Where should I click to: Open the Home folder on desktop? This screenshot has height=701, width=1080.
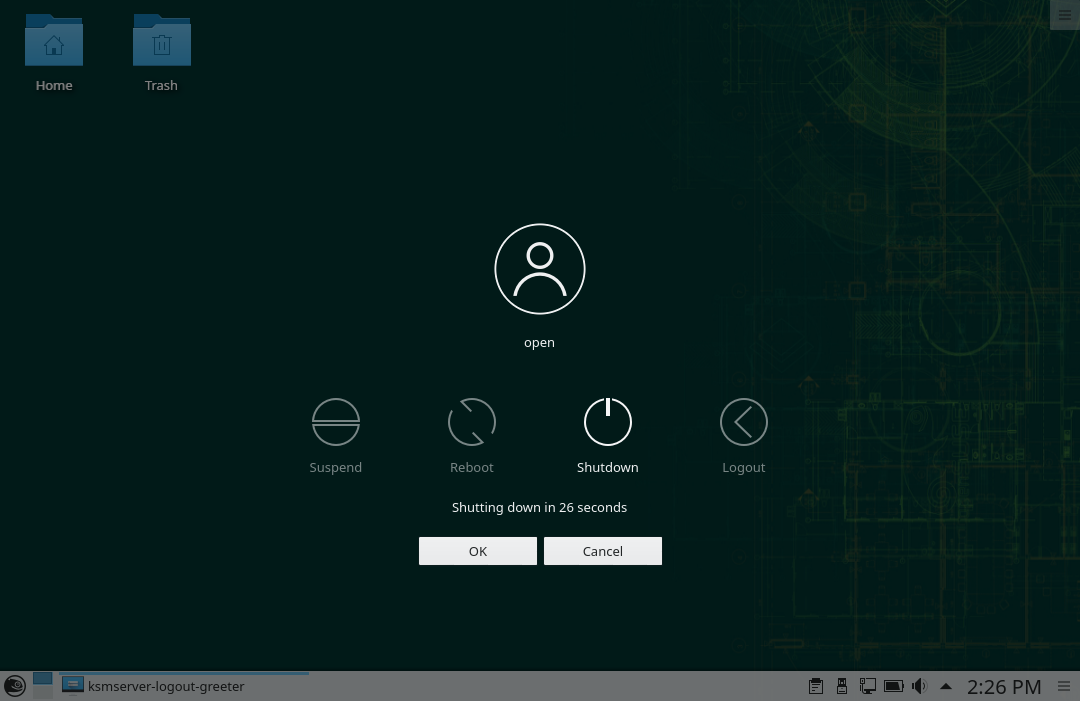(54, 44)
